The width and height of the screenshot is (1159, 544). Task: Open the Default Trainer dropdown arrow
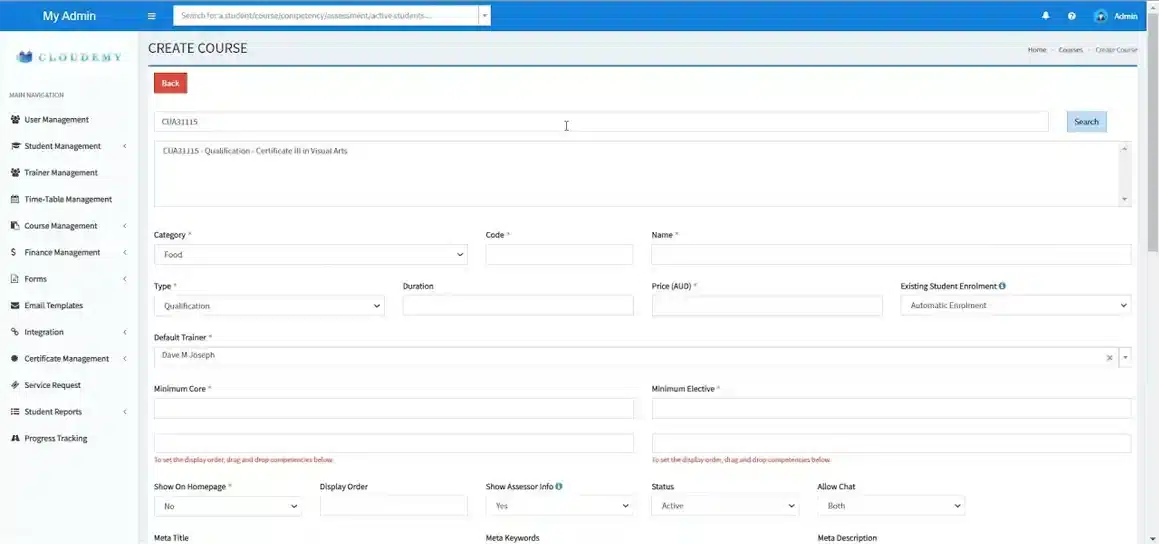coord(1126,358)
